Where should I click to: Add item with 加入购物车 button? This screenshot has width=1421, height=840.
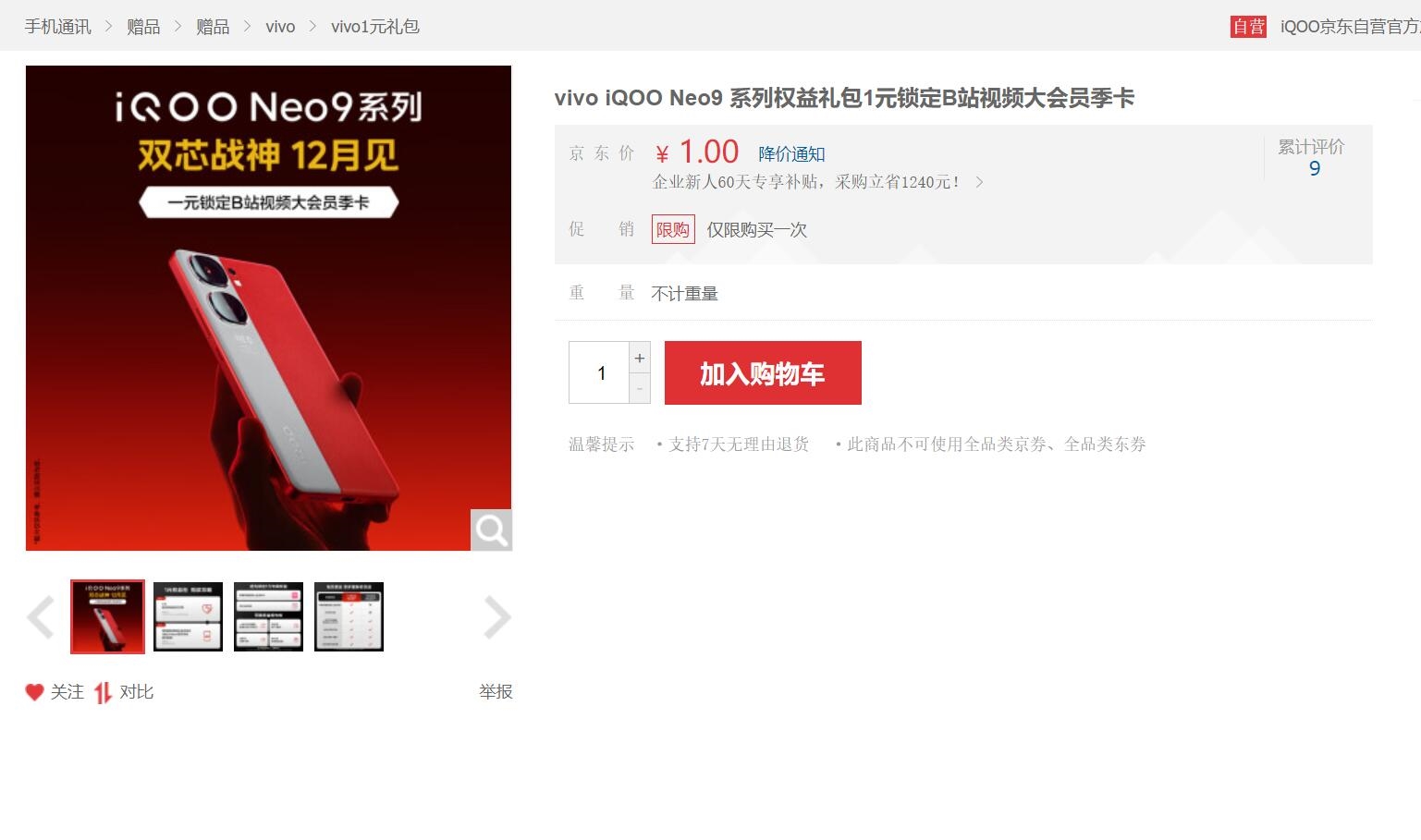763,372
